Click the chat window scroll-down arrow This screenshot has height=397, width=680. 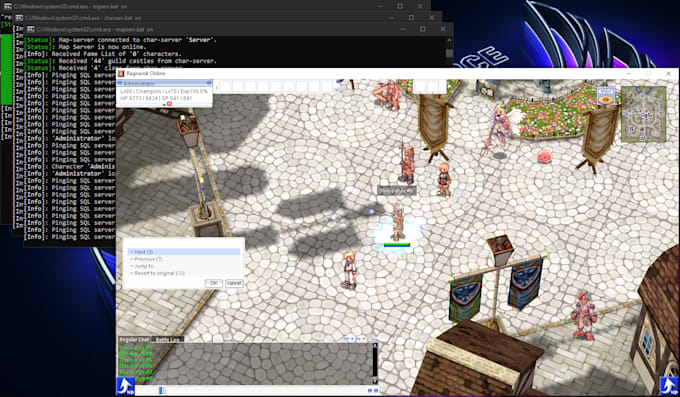[375, 381]
